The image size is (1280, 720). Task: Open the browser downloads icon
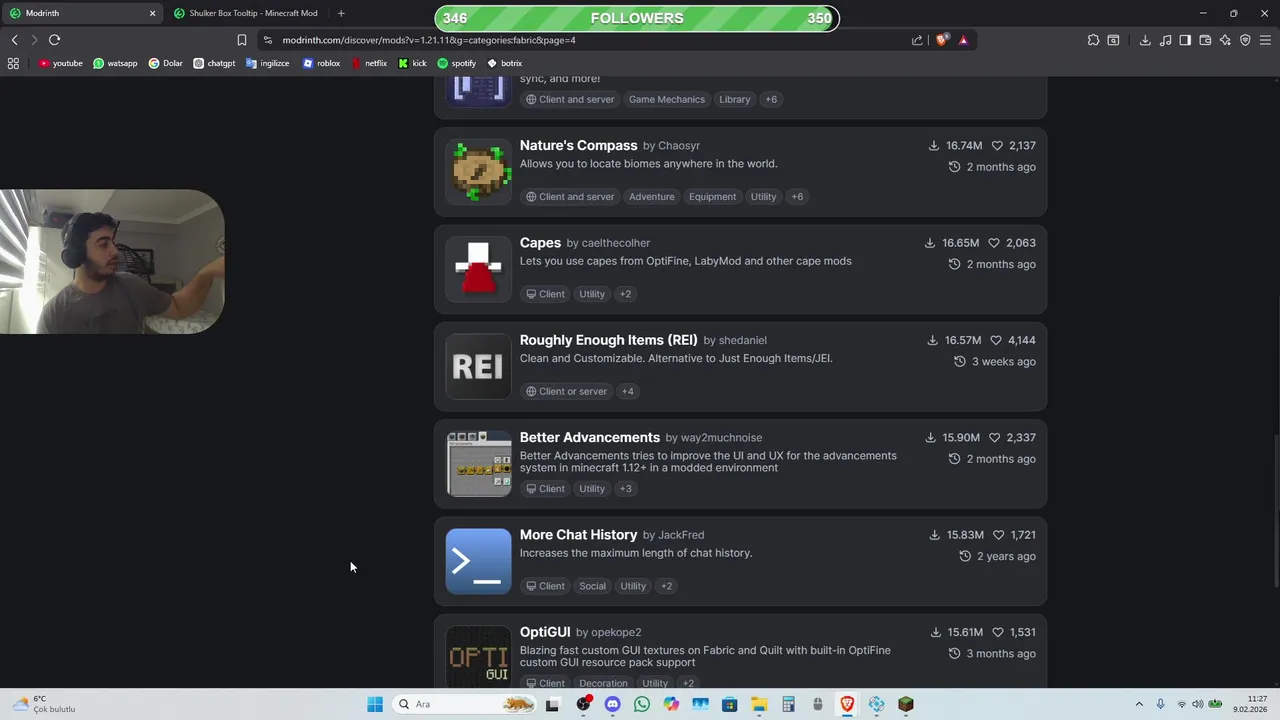click(x=1145, y=40)
